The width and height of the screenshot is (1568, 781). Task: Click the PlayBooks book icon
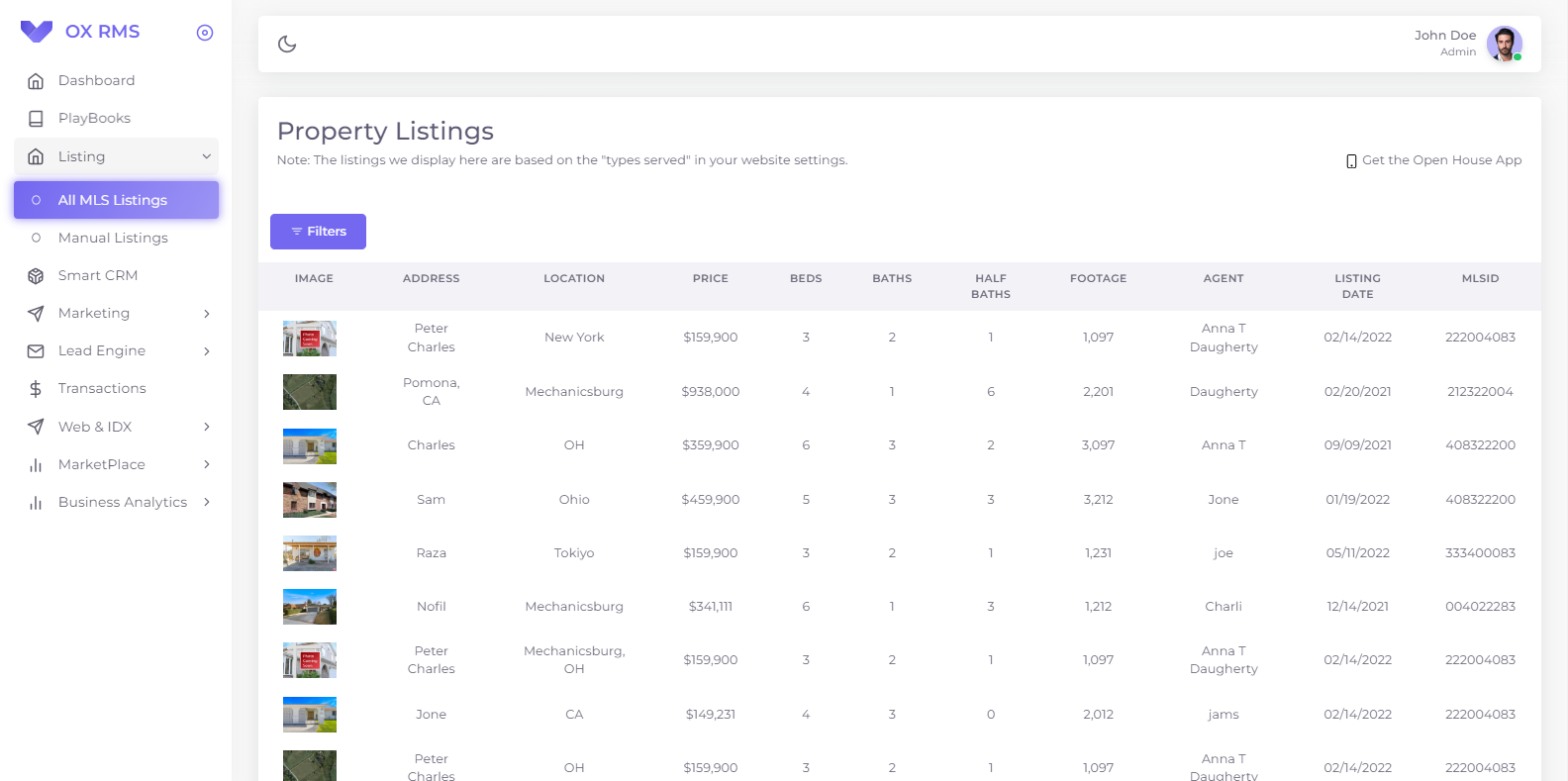pos(36,119)
